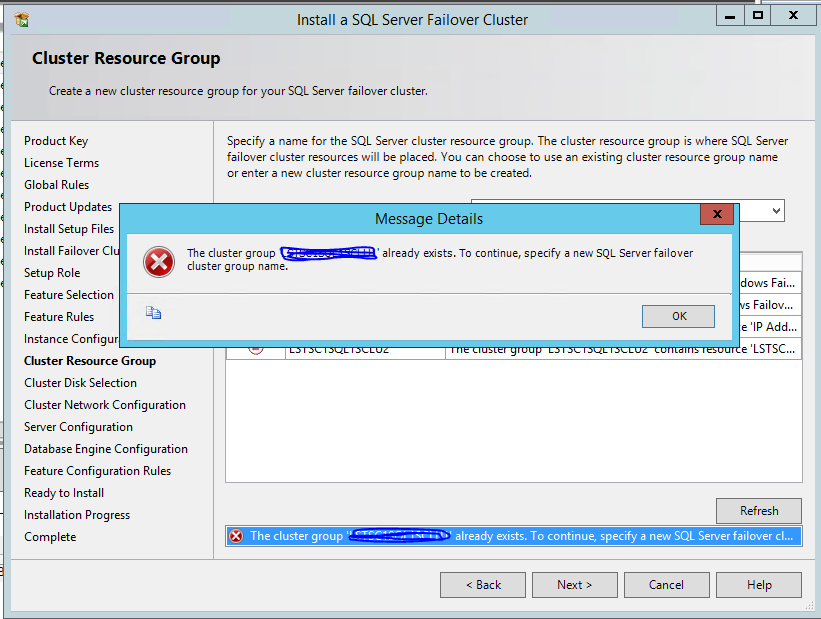Click the table message ending in resource 'LSTSC...
821x619 pixels.
point(623,350)
